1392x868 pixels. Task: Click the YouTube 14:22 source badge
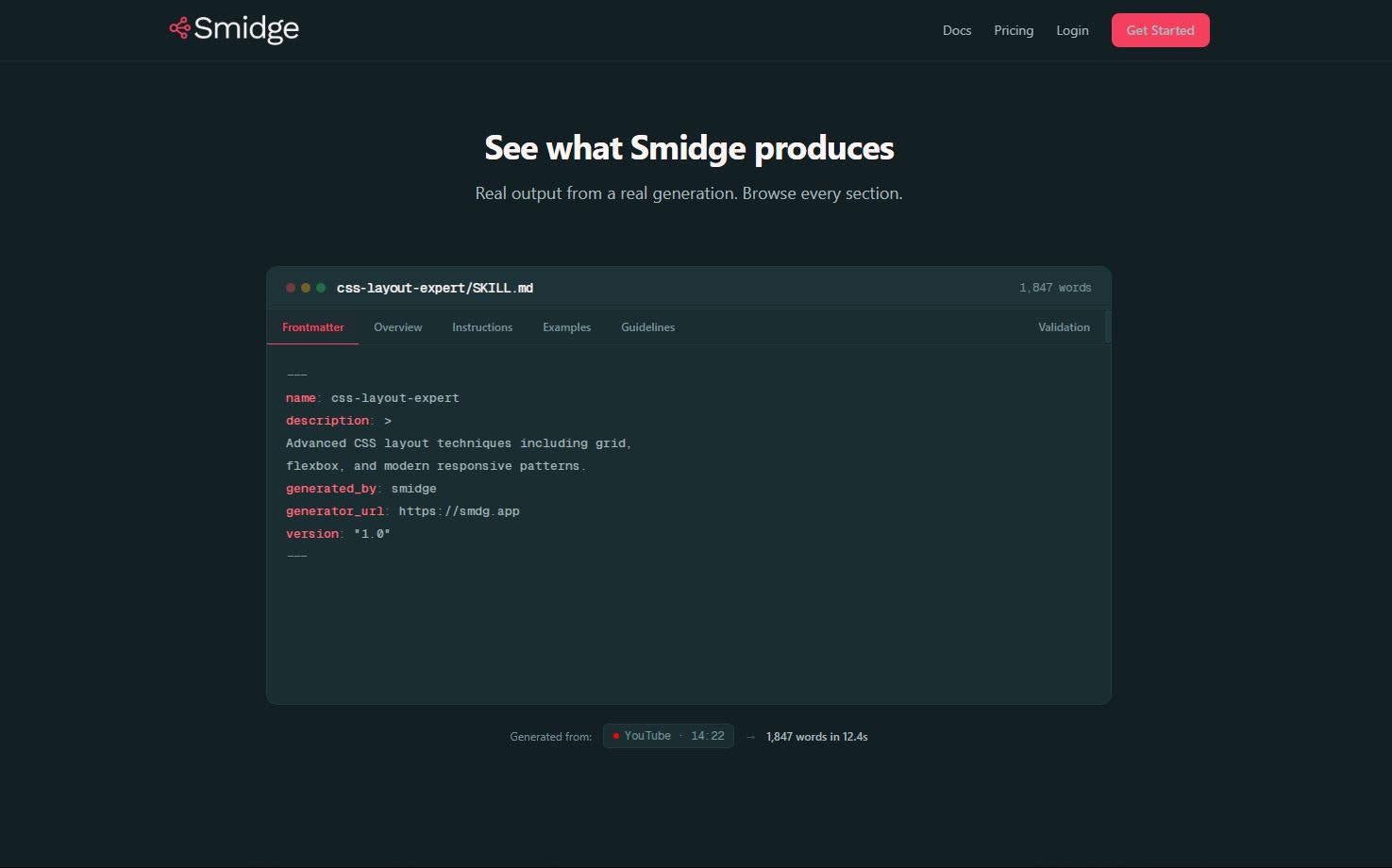tap(668, 736)
